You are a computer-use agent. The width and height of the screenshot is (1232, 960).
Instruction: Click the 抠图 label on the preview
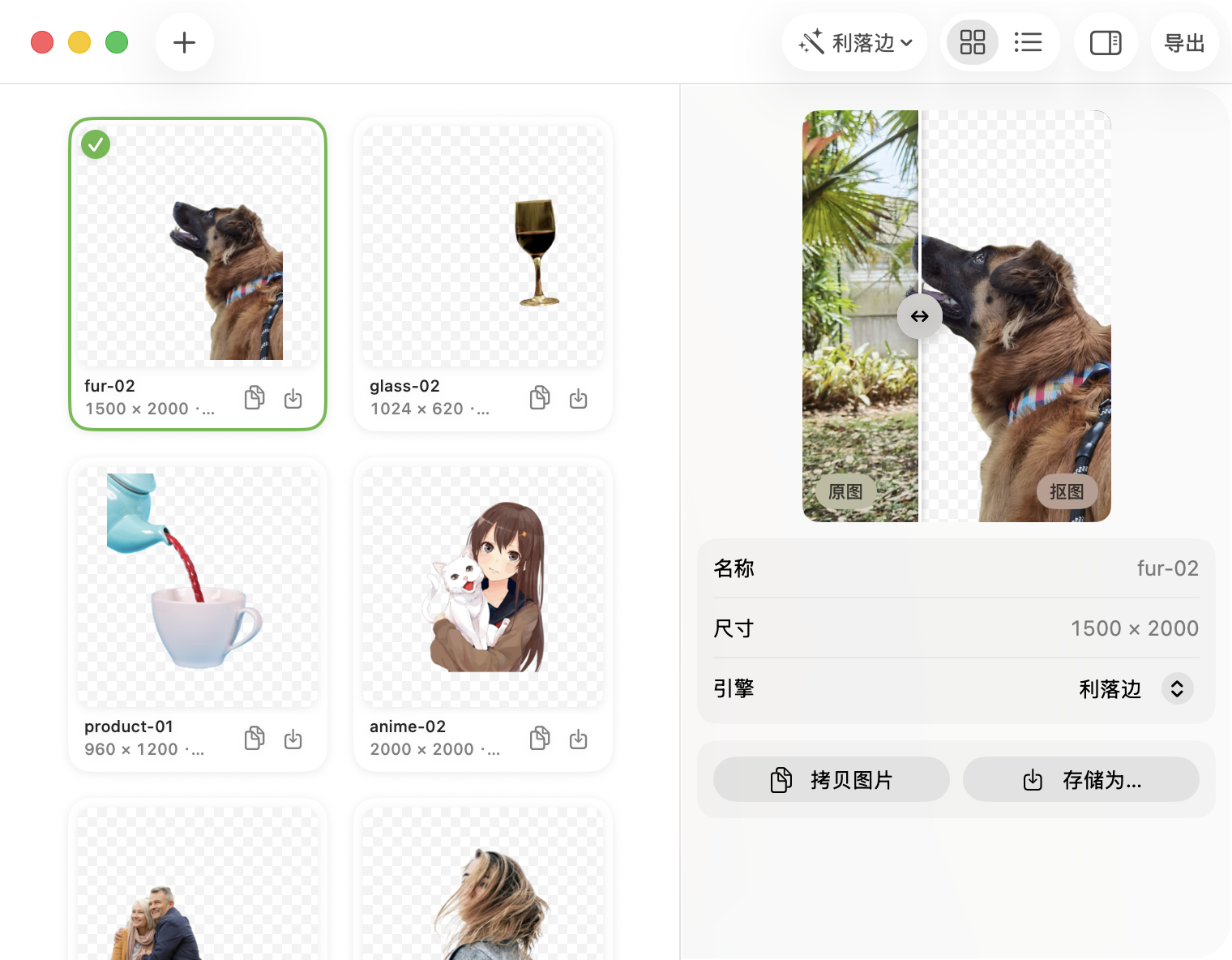click(x=1067, y=492)
